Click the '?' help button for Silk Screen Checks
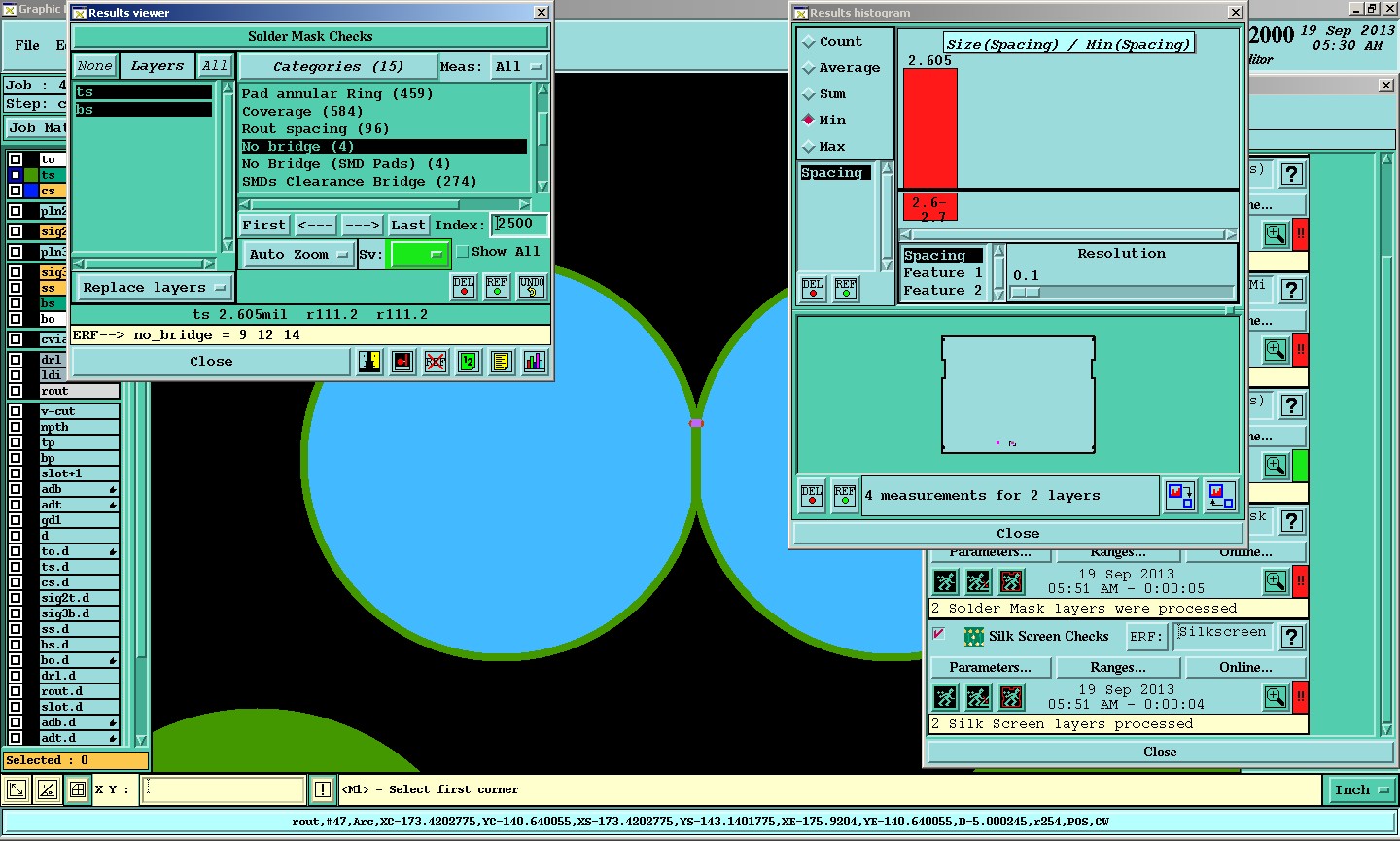 [1291, 637]
